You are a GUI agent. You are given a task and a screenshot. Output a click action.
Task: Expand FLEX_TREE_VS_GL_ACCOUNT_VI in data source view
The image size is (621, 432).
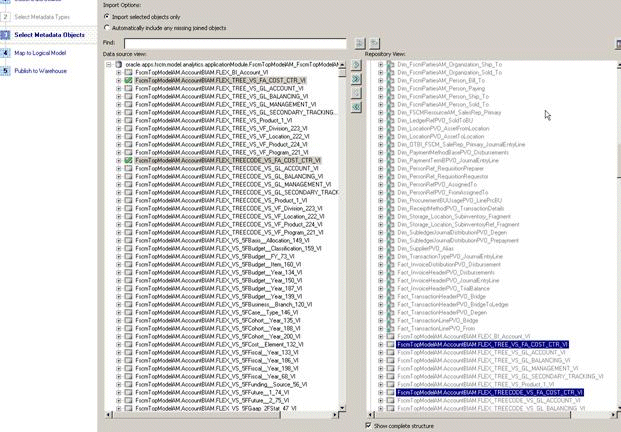point(118,88)
